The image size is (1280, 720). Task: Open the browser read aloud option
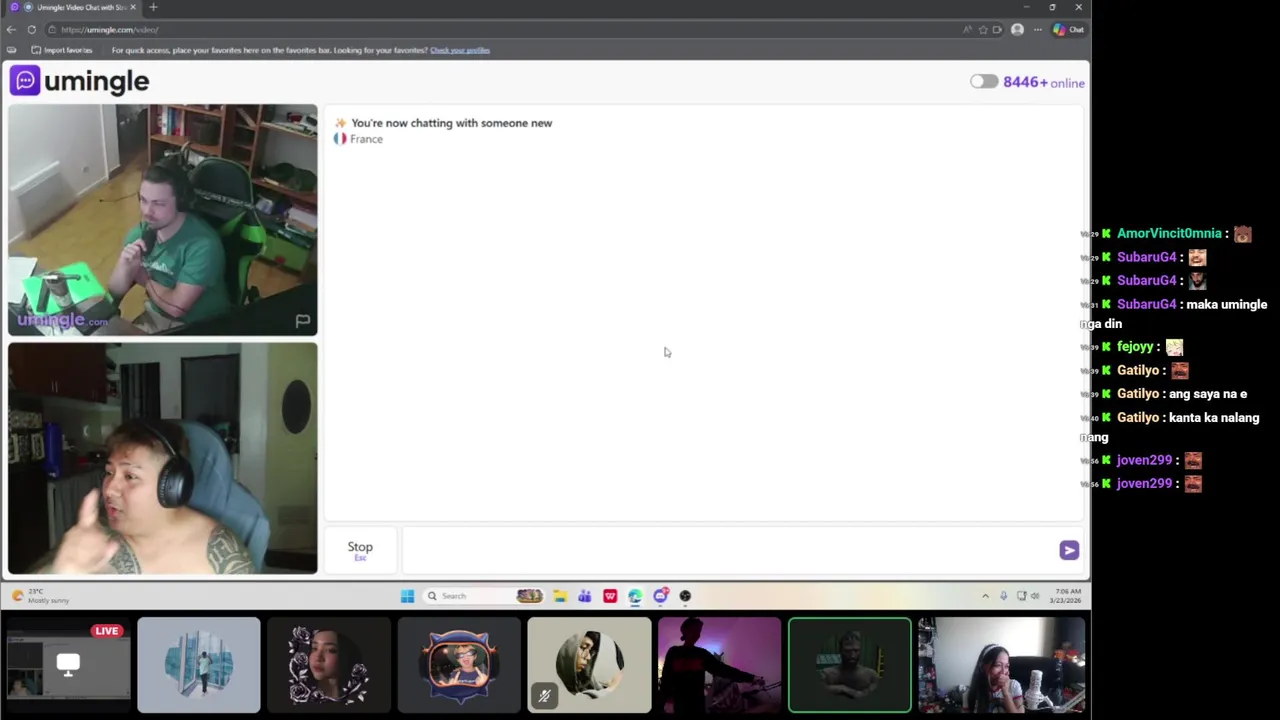point(967,30)
